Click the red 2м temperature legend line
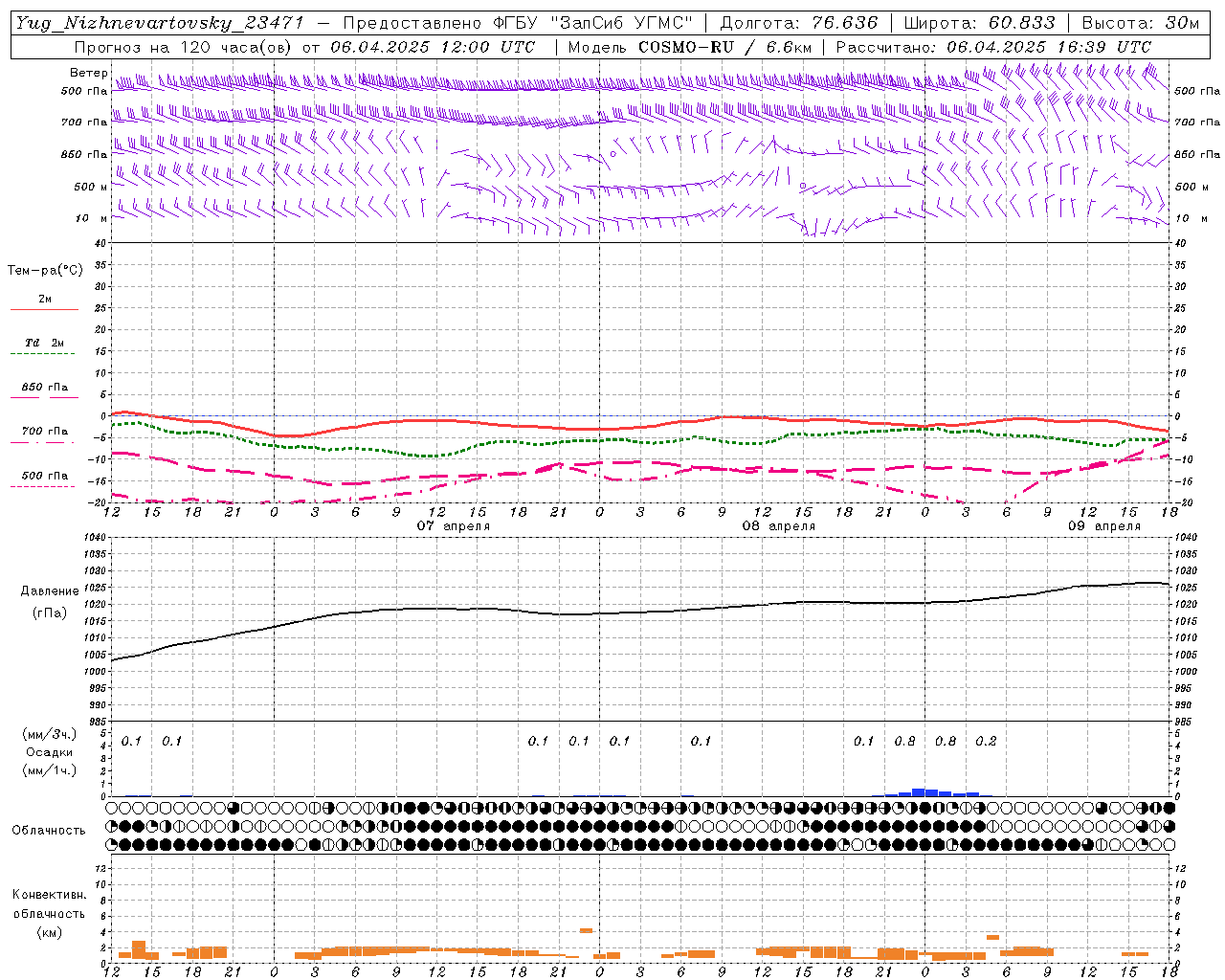This screenshot has width=1225, height=980. pyautogui.click(x=44, y=310)
